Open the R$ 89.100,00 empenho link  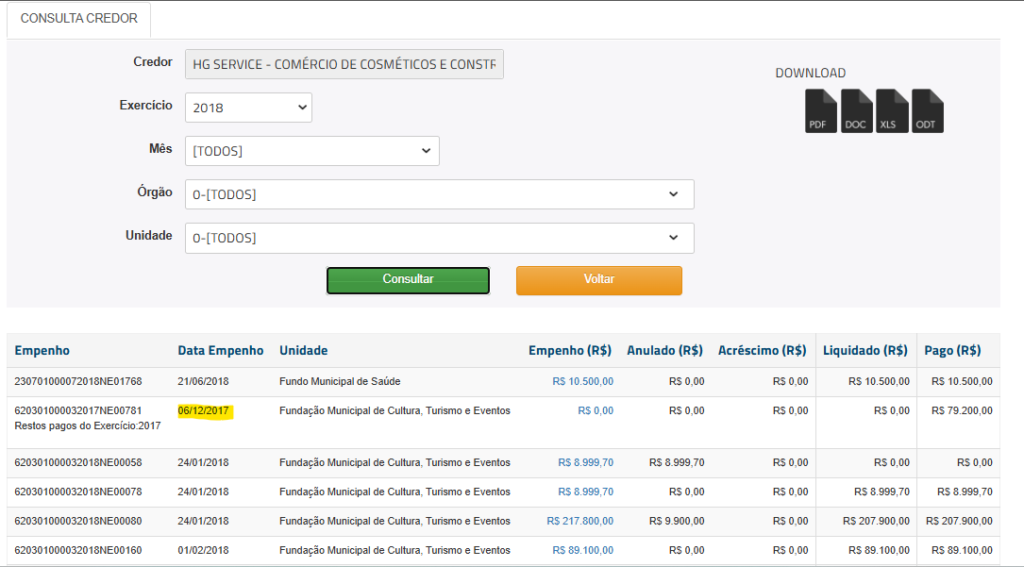click(x=582, y=550)
